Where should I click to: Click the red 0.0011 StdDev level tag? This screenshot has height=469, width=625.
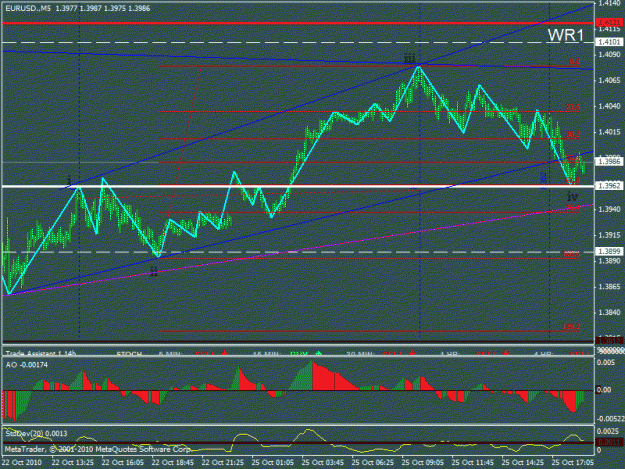pos(609,442)
